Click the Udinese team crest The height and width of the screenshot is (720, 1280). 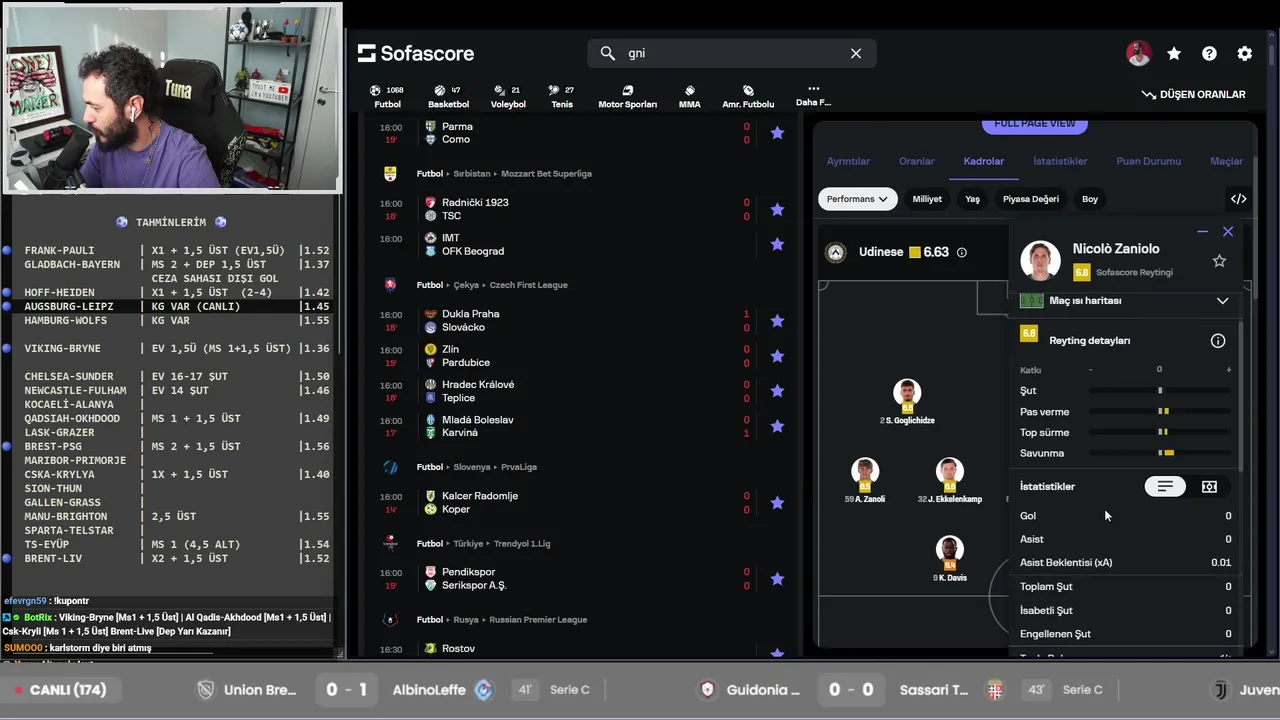pyautogui.click(x=836, y=252)
